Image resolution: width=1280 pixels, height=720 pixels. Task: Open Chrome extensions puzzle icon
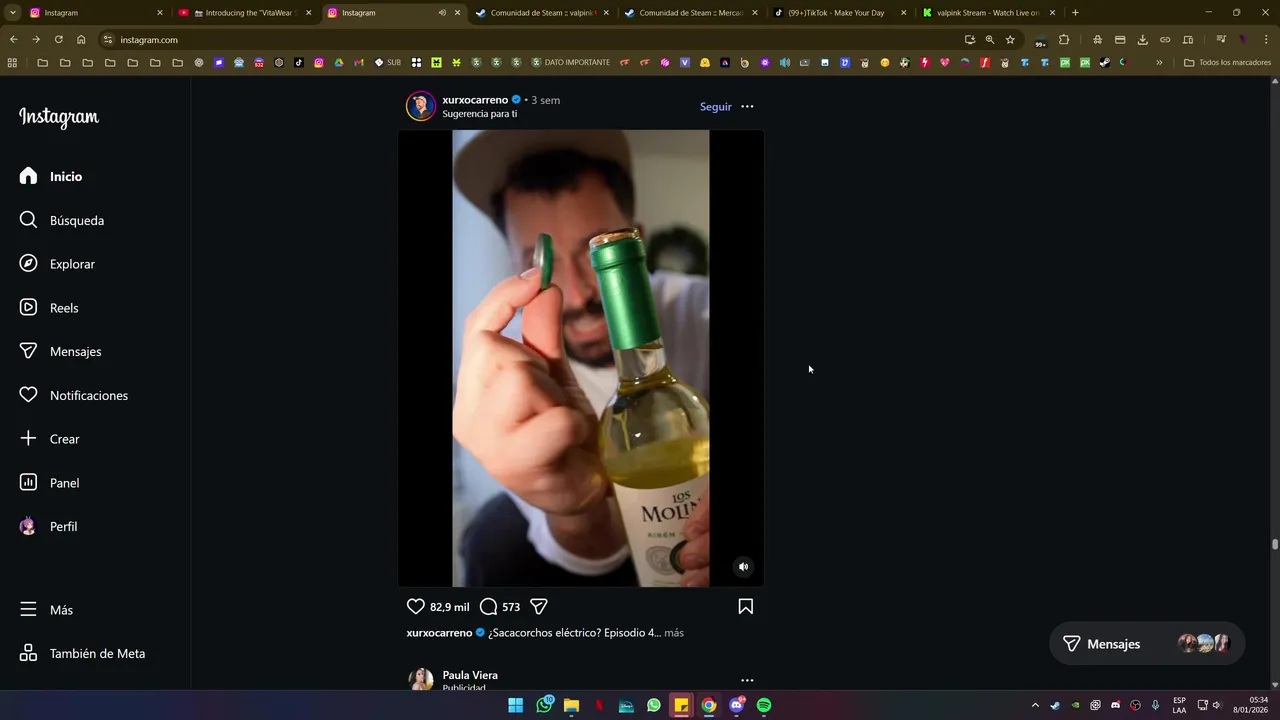(1064, 40)
